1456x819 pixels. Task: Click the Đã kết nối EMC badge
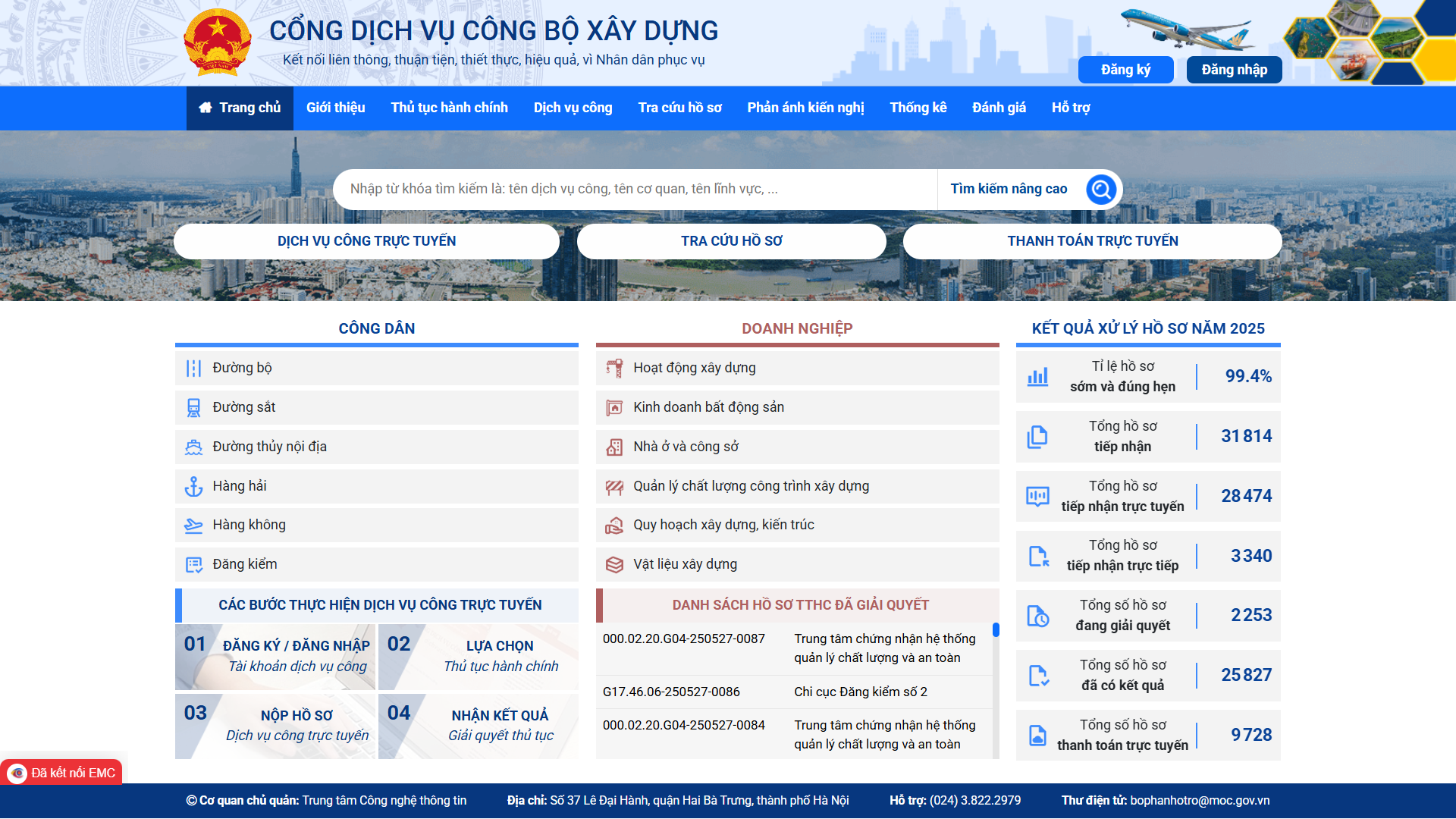61,772
